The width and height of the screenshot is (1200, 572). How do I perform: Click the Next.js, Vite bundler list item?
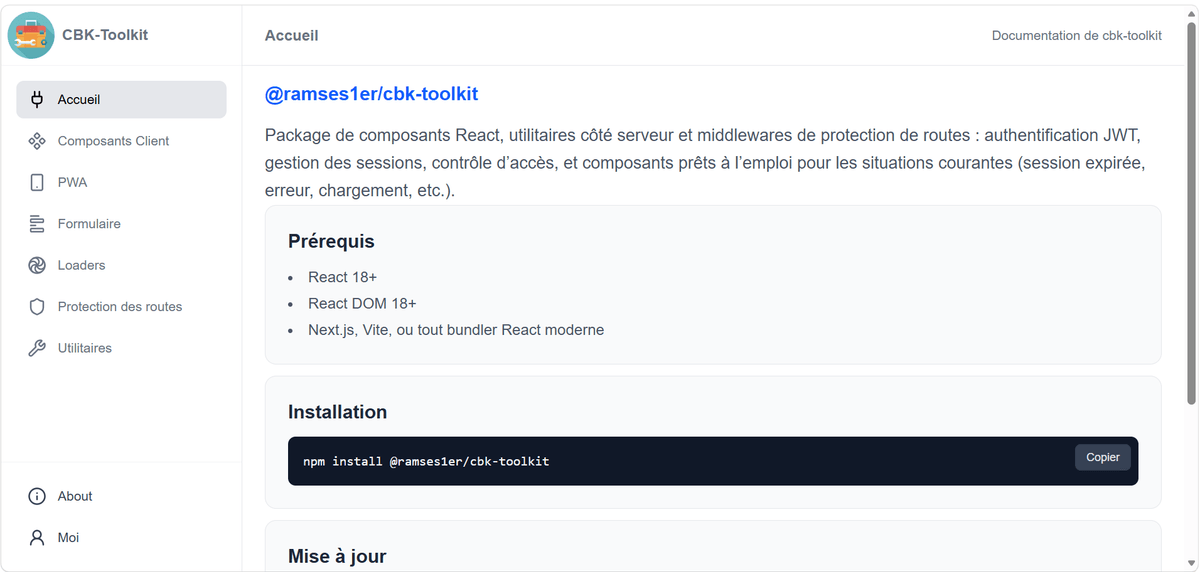(x=456, y=329)
